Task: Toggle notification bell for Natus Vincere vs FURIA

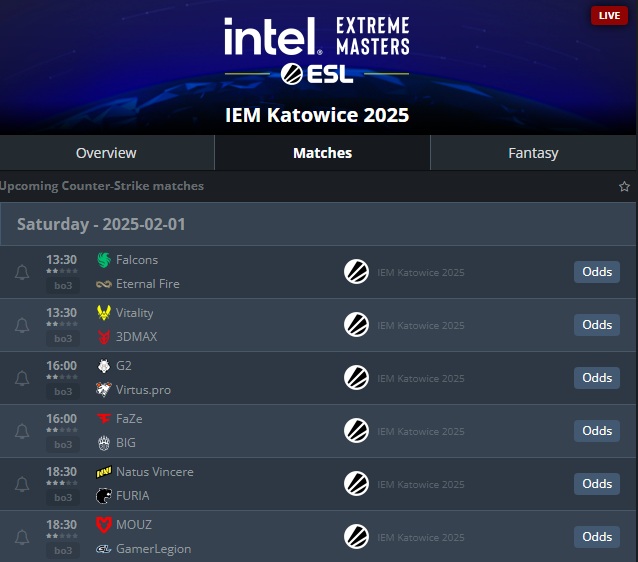Action: [x=22, y=484]
